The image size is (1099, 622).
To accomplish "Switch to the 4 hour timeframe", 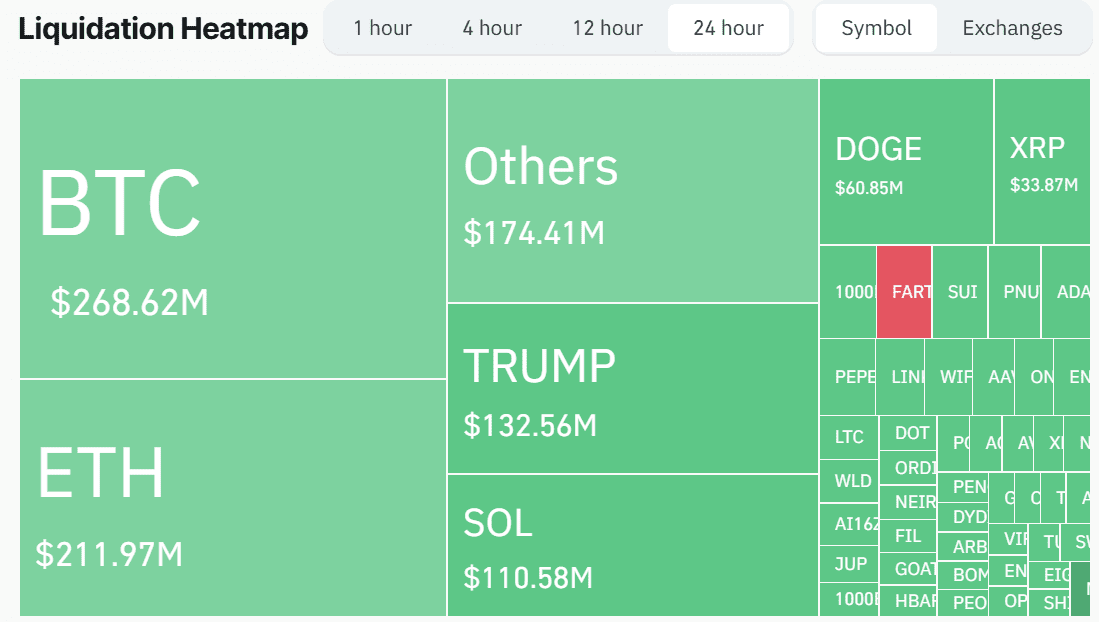I will point(491,28).
